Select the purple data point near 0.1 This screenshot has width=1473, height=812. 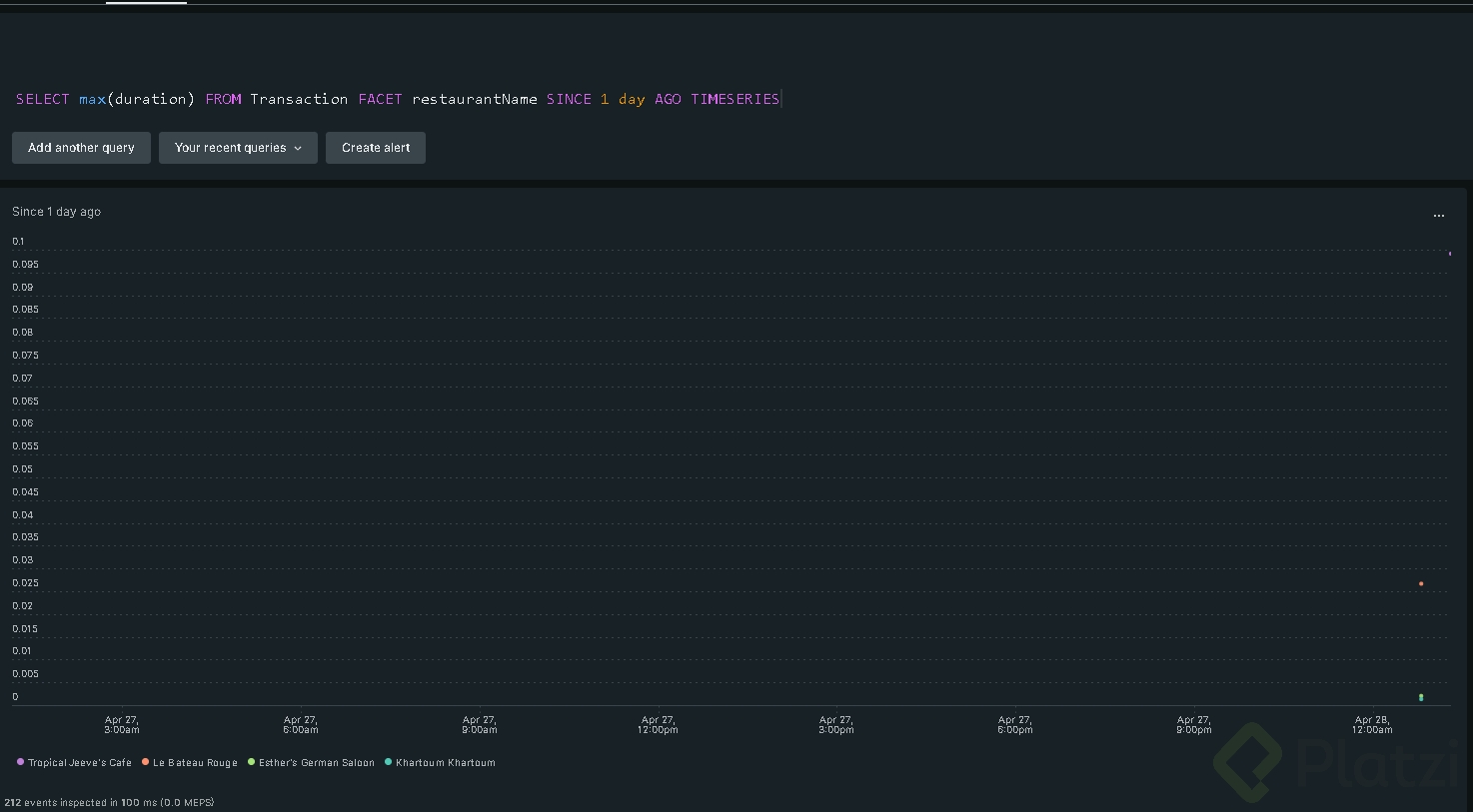pos(1450,254)
